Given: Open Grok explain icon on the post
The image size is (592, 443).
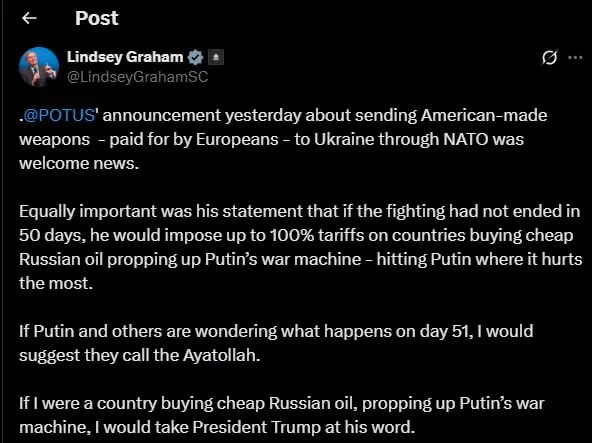Looking at the screenshot, I should point(549,57).
